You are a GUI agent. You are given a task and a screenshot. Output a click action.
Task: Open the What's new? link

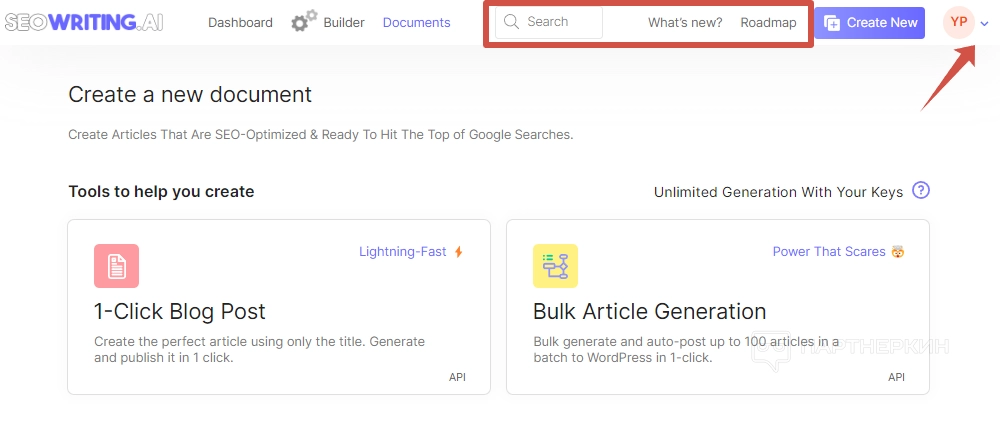click(685, 22)
